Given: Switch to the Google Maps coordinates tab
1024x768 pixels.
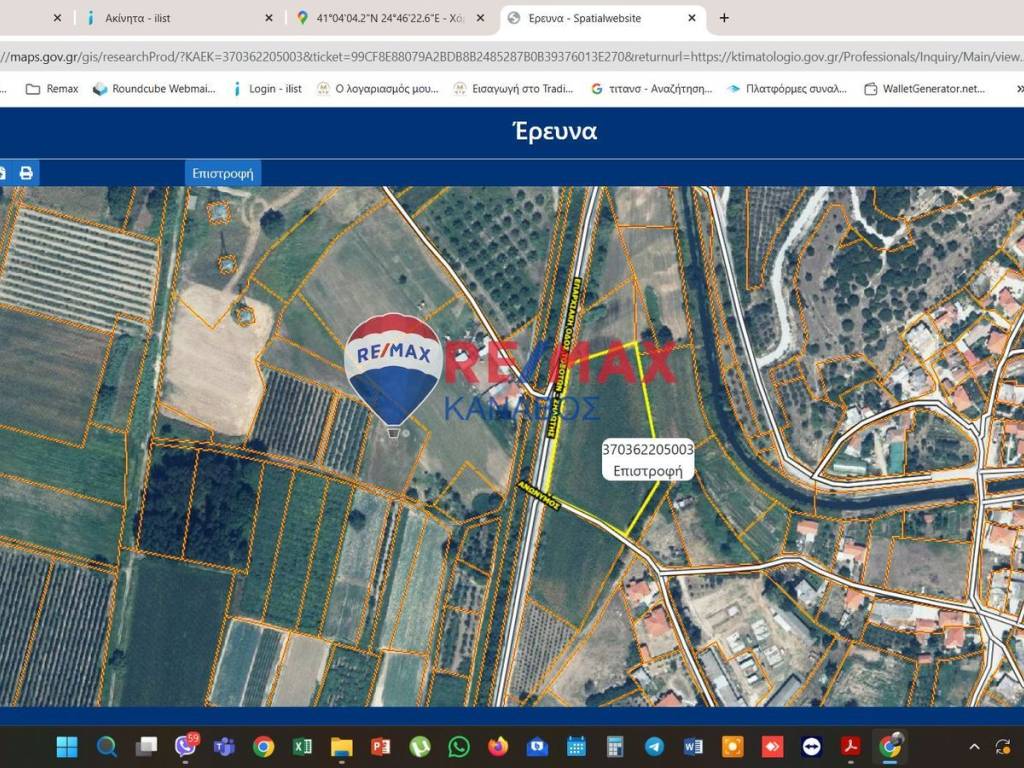Looking at the screenshot, I should coord(390,18).
